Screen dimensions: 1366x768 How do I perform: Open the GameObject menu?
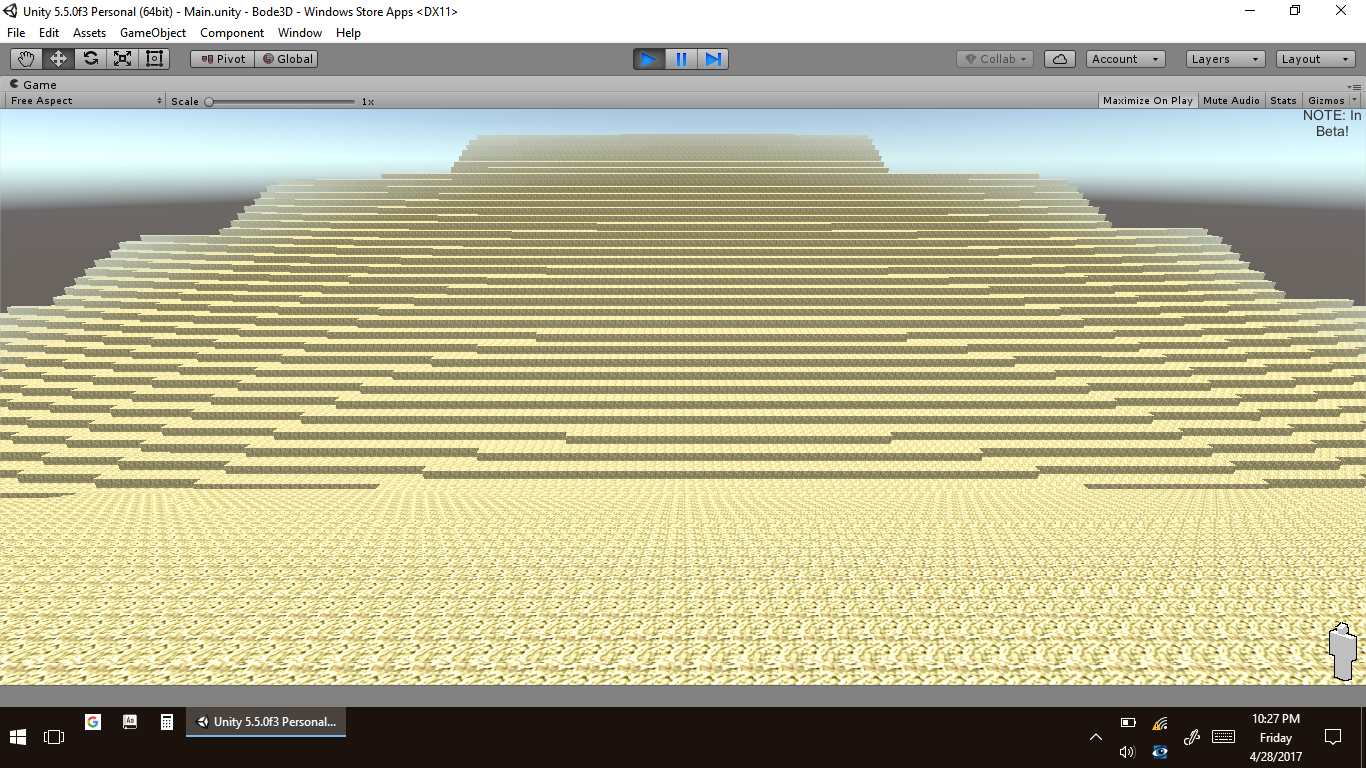pyautogui.click(x=153, y=33)
